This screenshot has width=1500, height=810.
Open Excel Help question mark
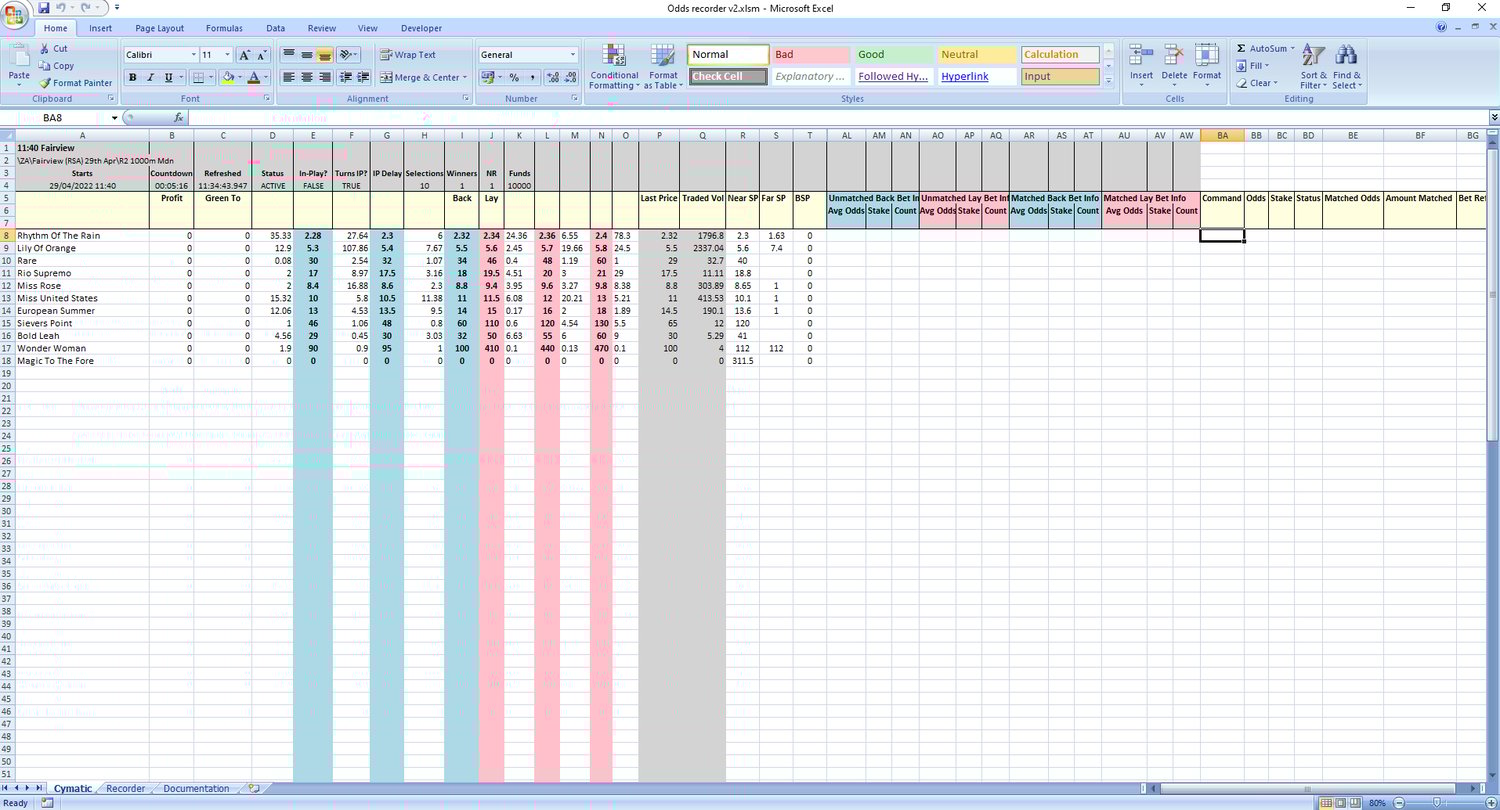(1441, 28)
